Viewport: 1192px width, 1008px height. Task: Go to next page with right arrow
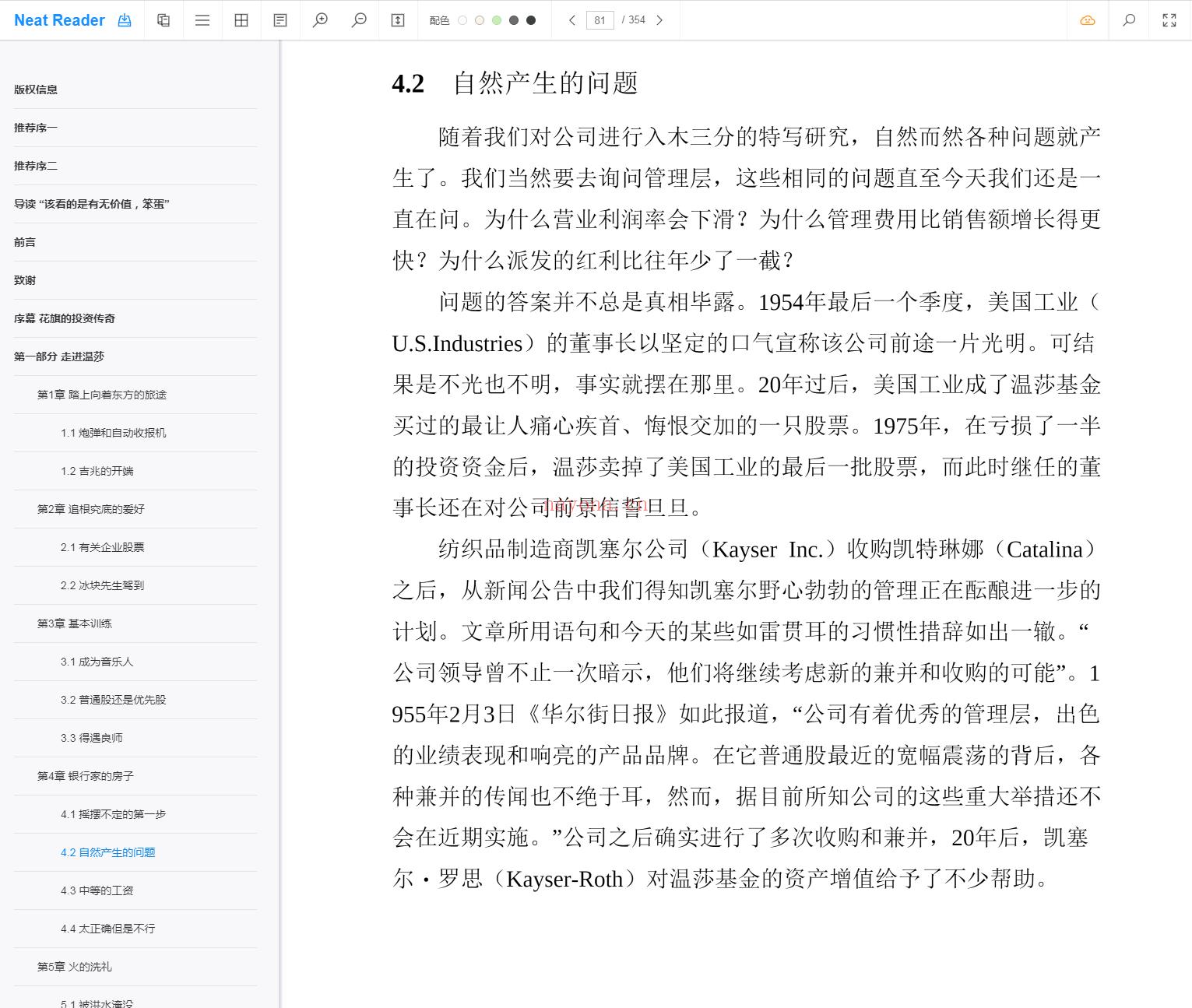pos(659,20)
